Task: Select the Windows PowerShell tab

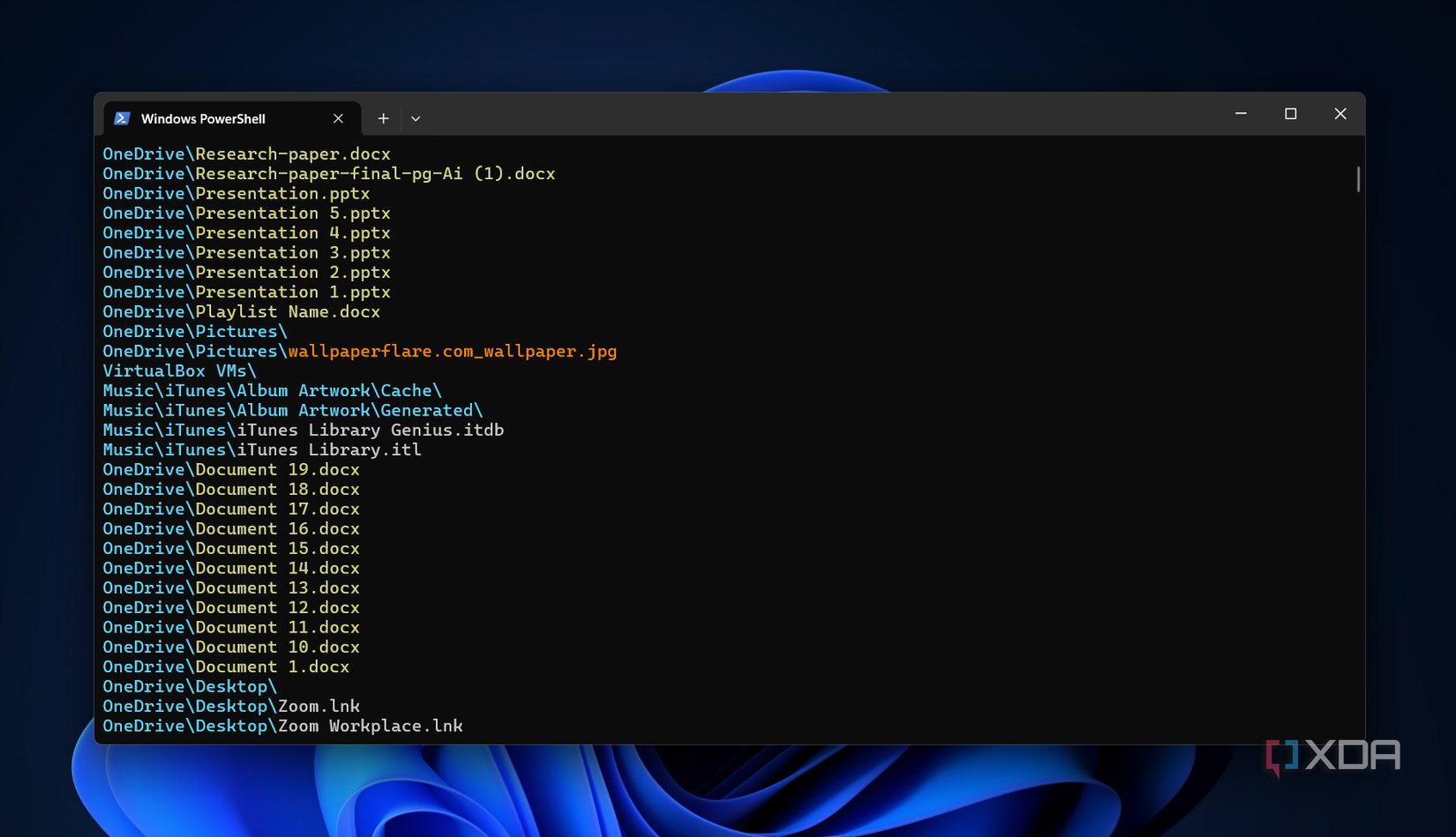Action: pos(232,118)
